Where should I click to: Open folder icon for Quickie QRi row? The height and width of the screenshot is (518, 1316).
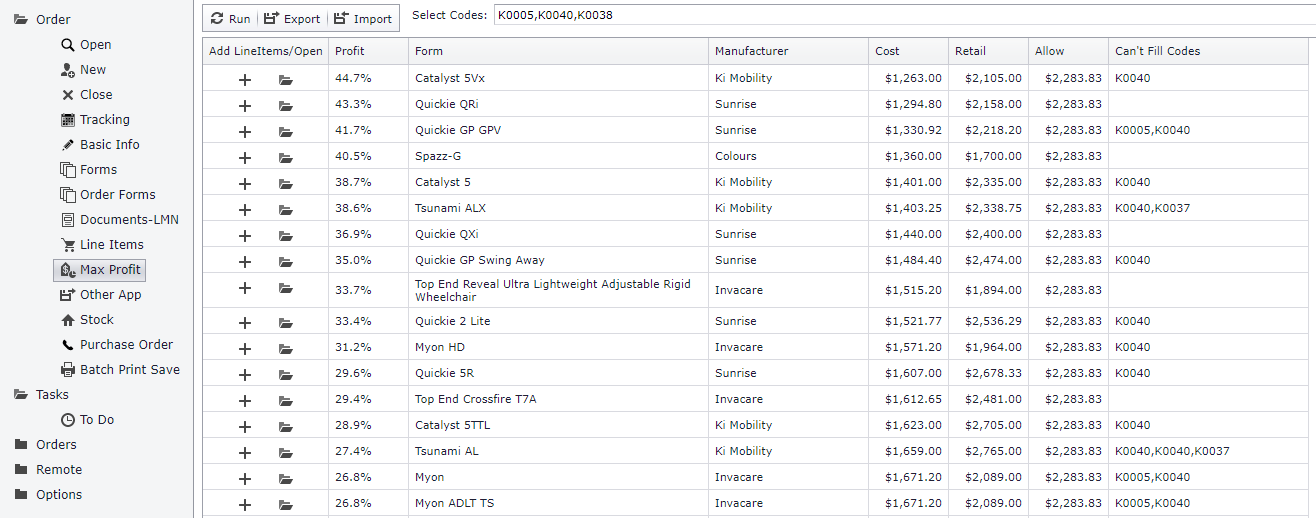coord(286,105)
